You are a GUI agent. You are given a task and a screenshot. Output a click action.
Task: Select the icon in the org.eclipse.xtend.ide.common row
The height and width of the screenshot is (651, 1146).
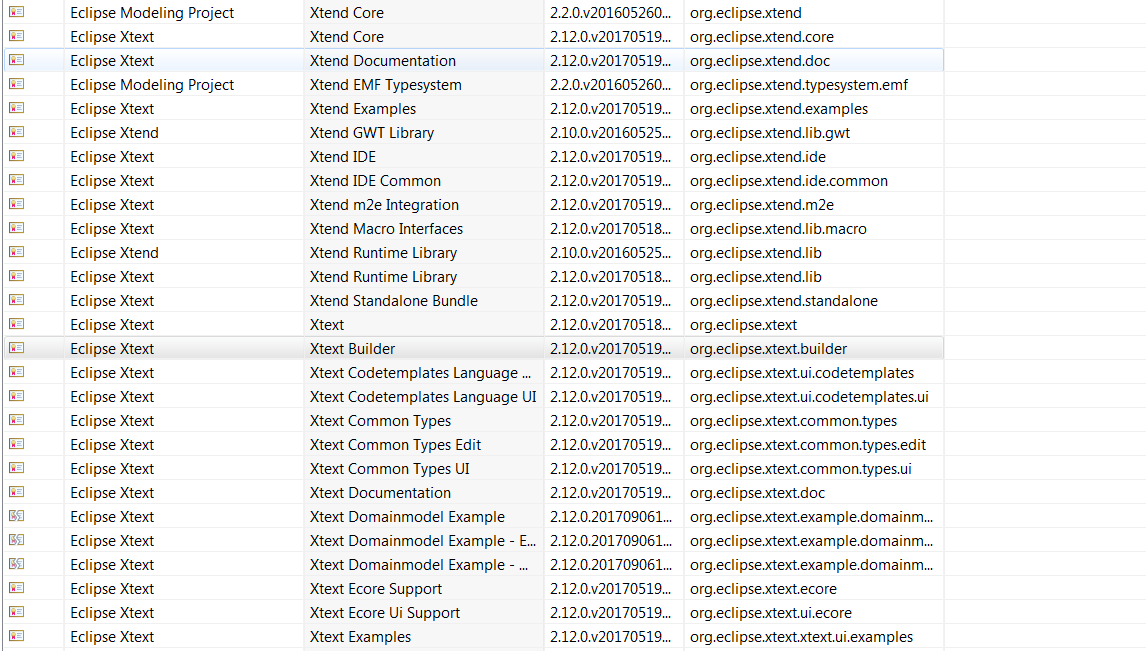[x=16, y=180]
